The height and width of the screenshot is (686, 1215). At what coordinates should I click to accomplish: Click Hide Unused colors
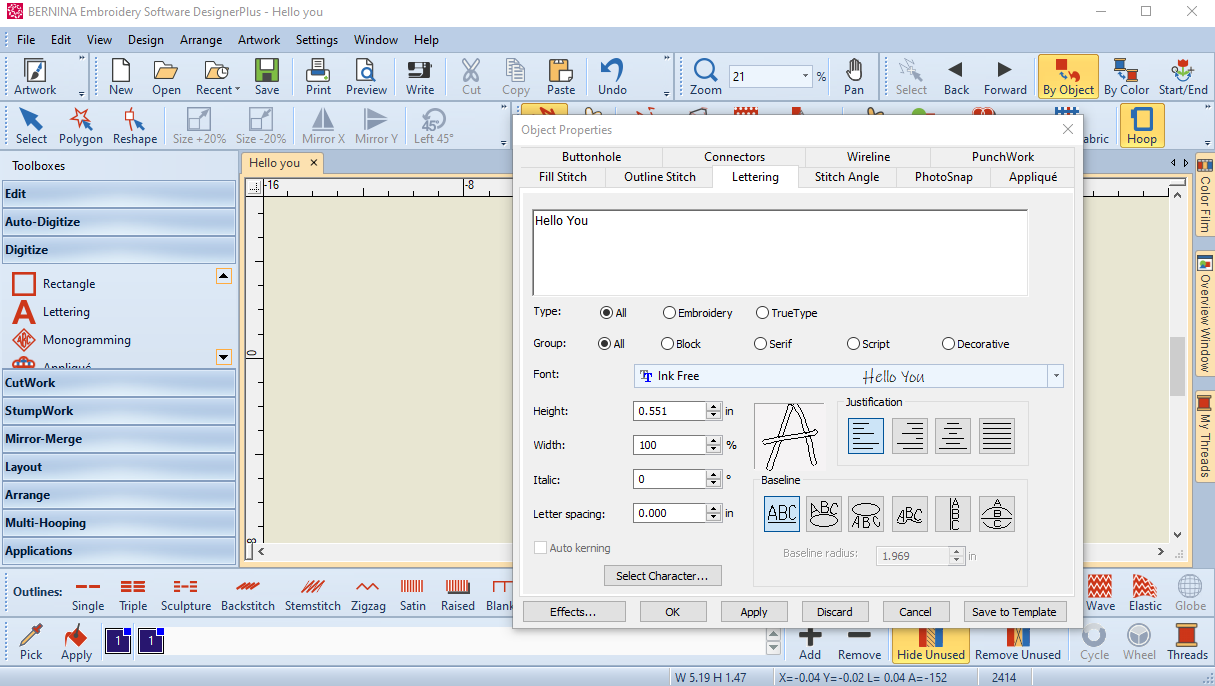pyautogui.click(x=931, y=642)
